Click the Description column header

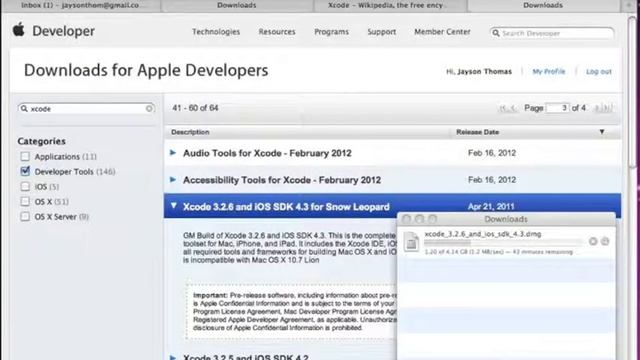click(190, 132)
